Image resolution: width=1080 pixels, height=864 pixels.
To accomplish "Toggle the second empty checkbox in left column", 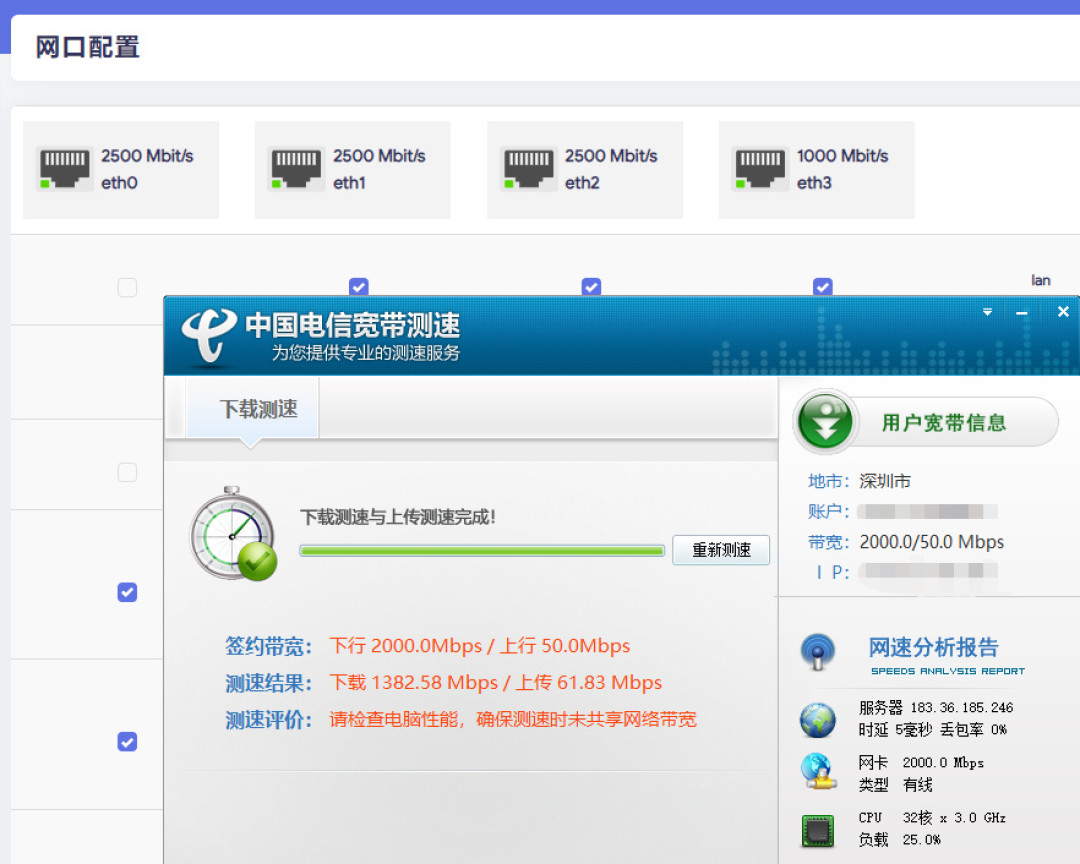I will pyautogui.click(x=127, y=473).
